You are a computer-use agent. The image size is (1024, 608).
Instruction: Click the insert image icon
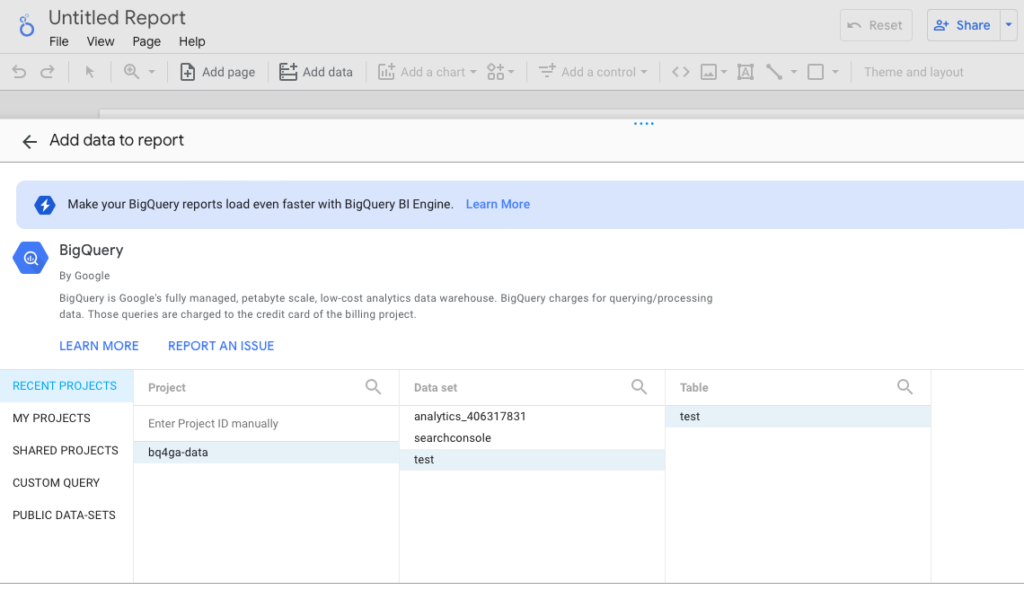(709, 72)
